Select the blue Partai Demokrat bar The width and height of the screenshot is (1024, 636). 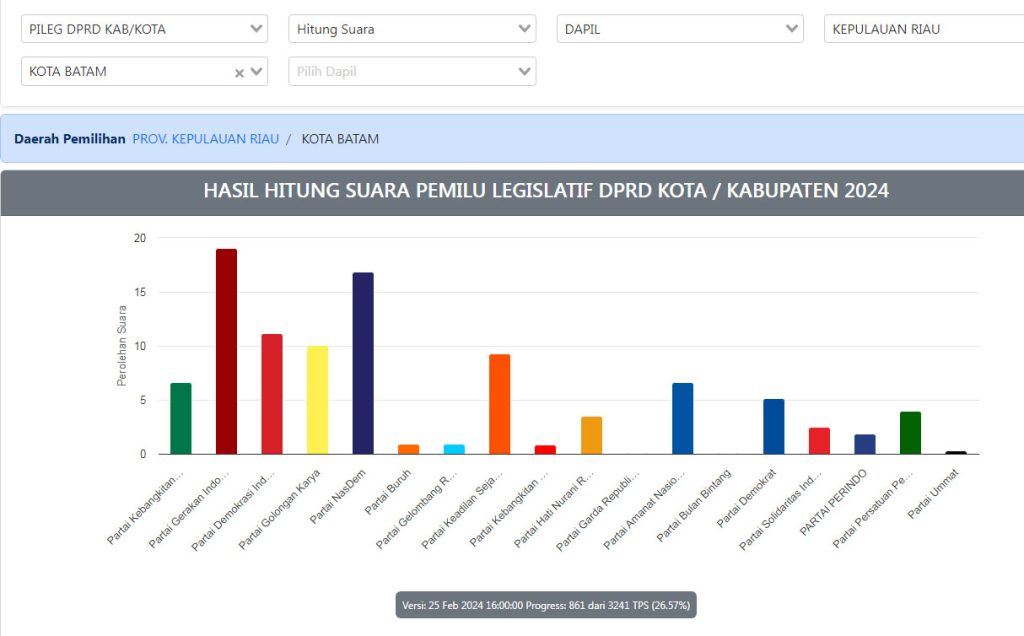point(773,426)
